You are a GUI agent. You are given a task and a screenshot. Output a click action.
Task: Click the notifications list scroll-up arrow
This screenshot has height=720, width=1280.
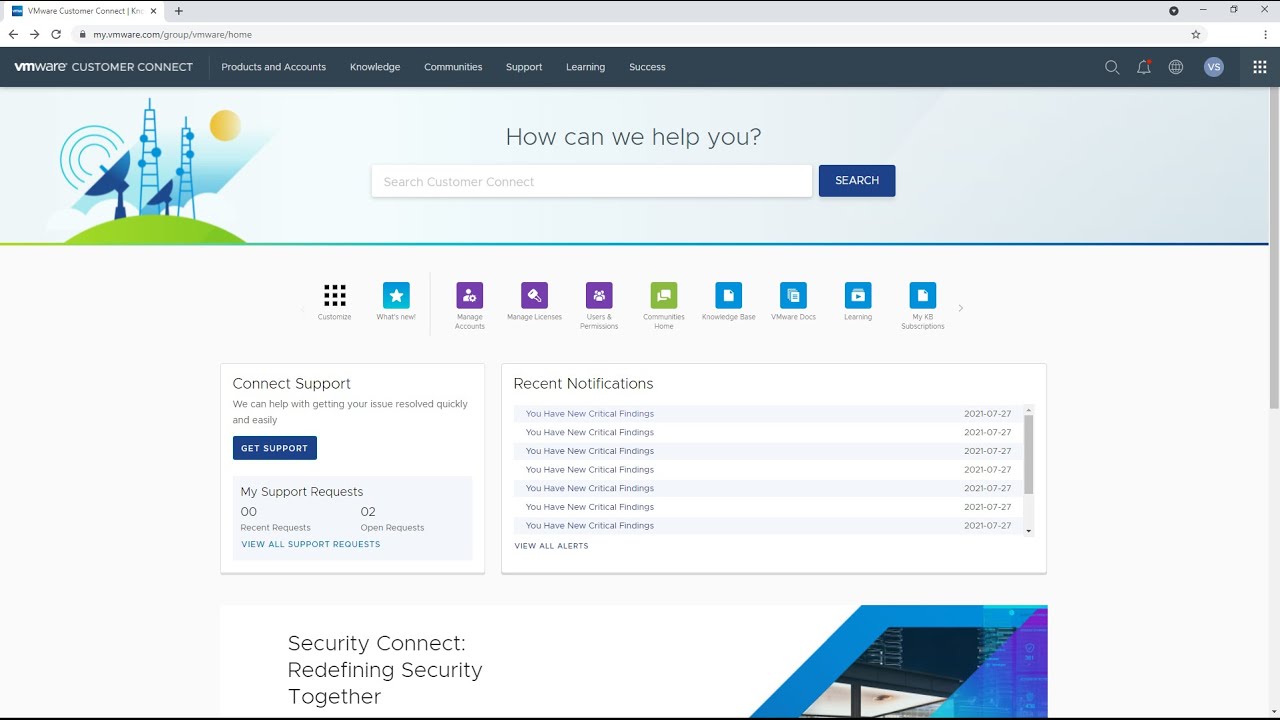pyautogui.click(x=1028, y=410)
